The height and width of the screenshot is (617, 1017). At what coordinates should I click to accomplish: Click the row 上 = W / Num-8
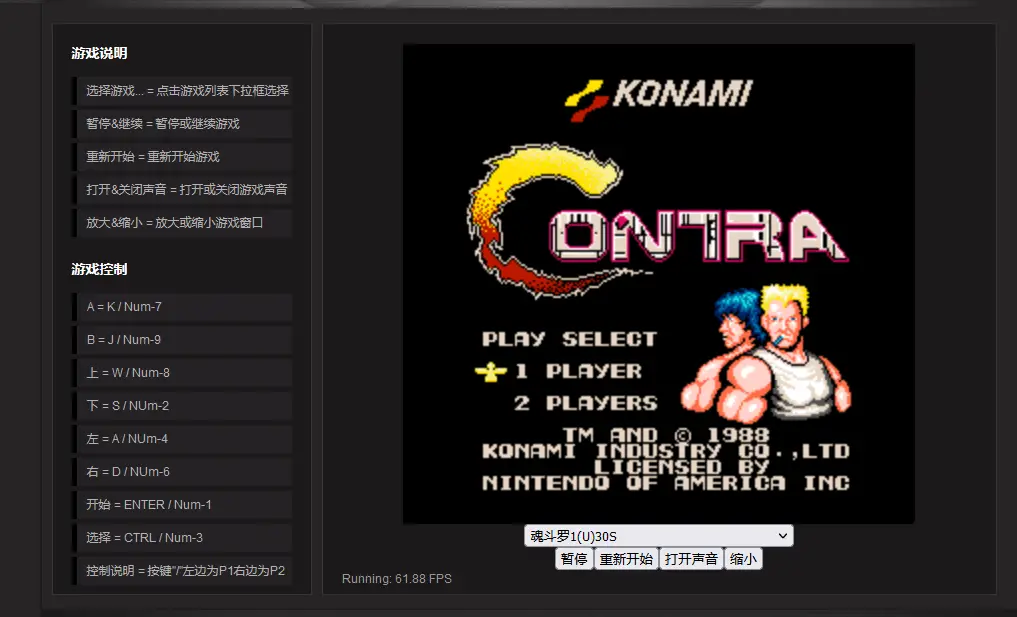(x=182, y=373)
